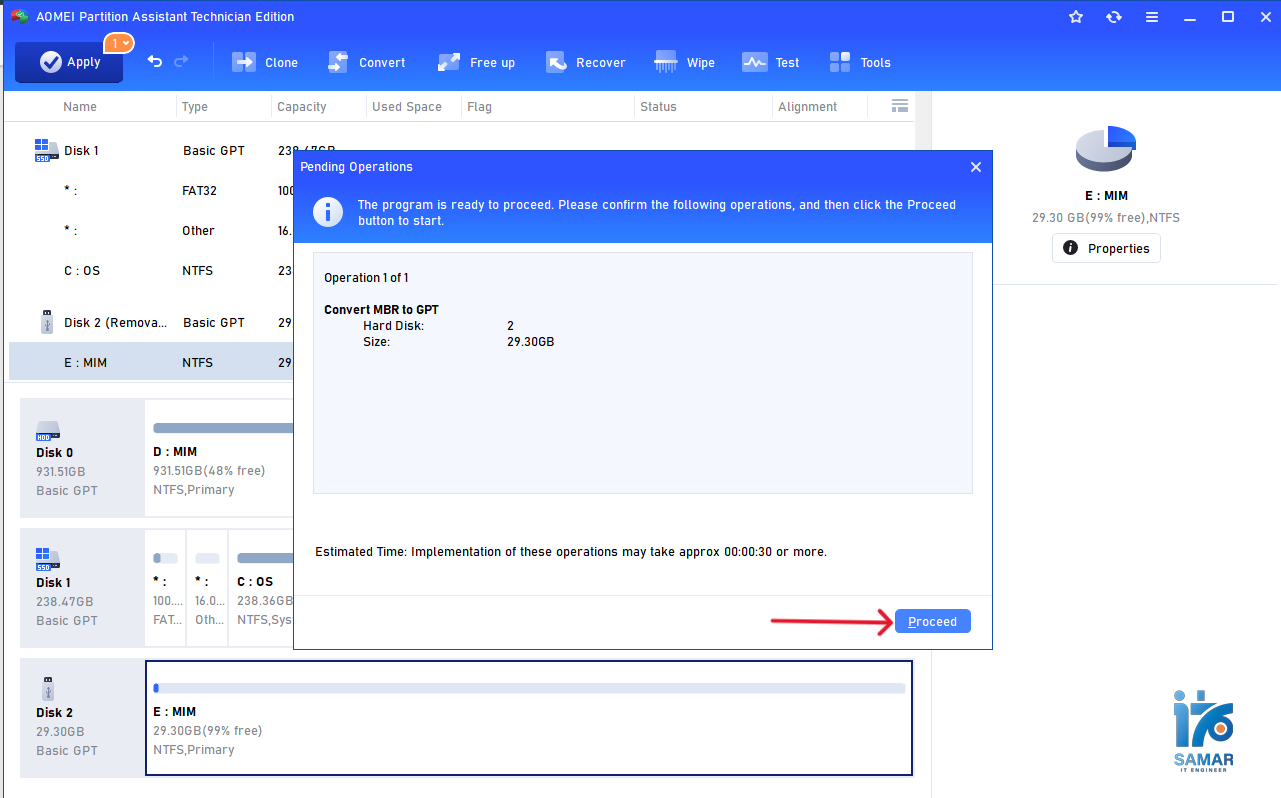Click the refresh icon in title bar
Viewport: 1281px width, 798px height.
[x=1114, y=17]
